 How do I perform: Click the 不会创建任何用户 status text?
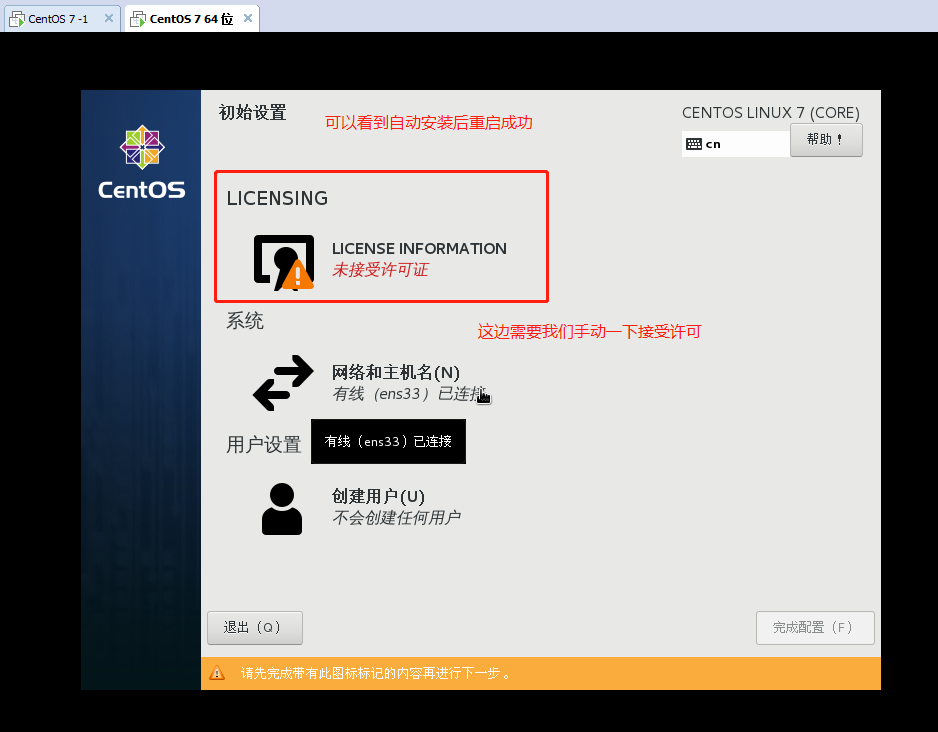[397, 517]
